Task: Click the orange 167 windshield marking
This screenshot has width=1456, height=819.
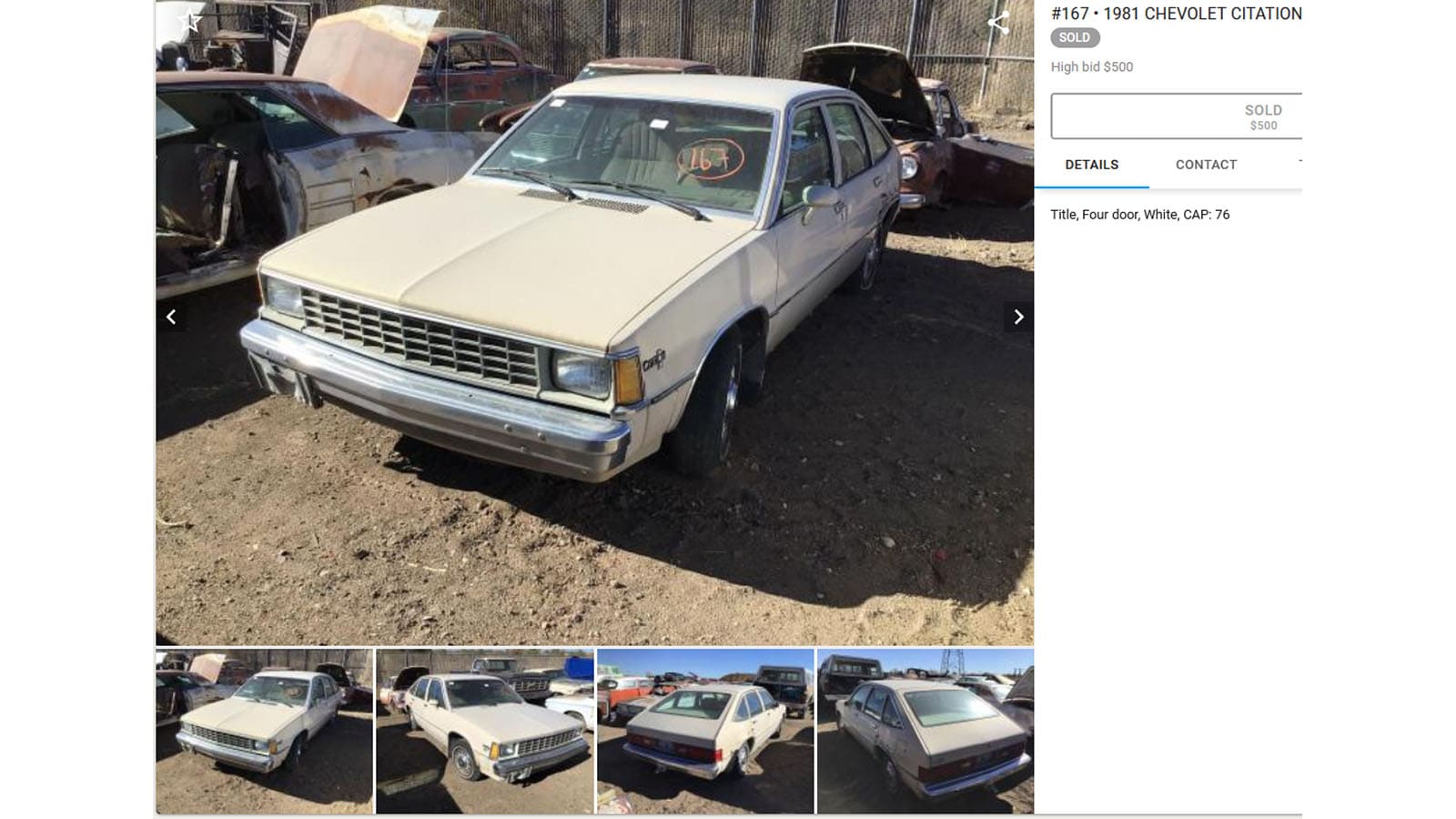Action: (710, 160)
